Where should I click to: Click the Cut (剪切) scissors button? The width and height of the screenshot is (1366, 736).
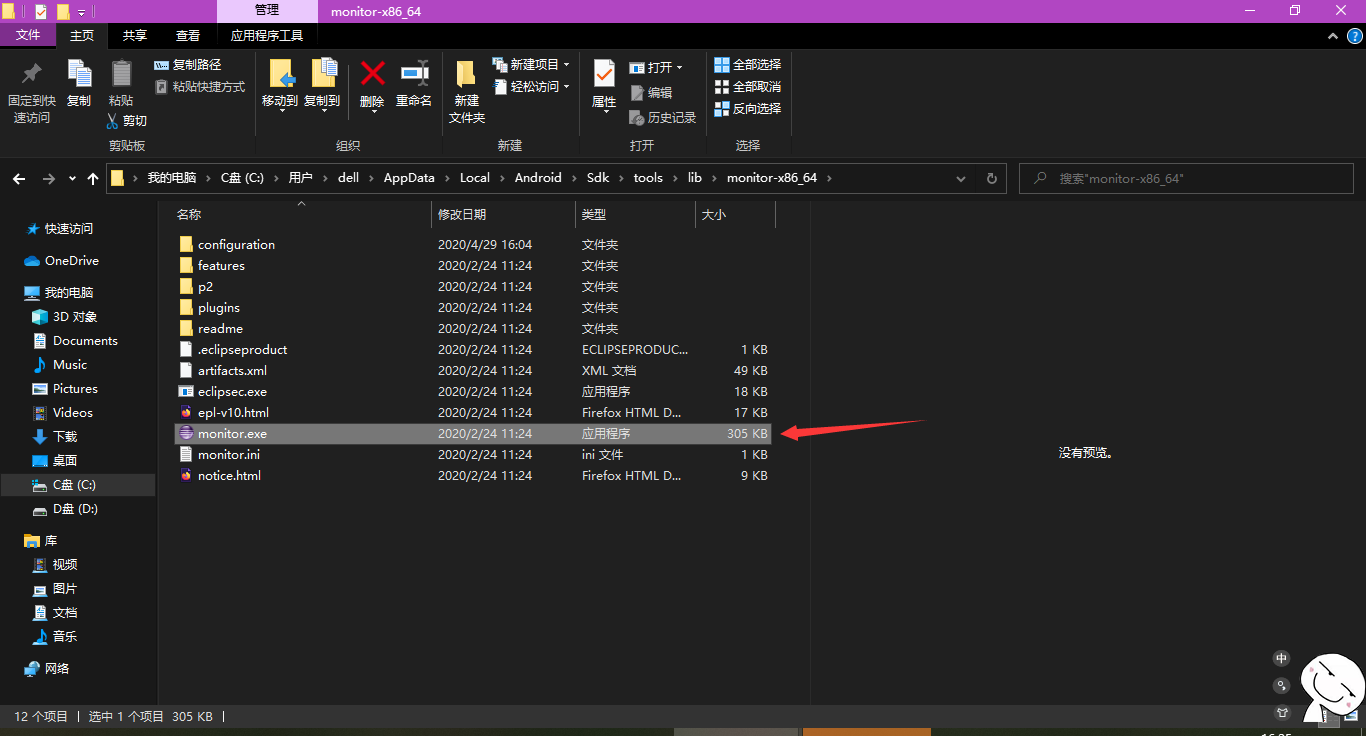[127, 121]
